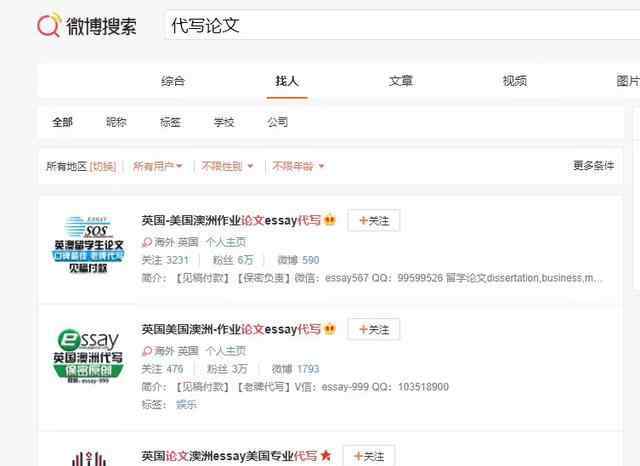Open the SOS 英澳留学生论文 avatar
Screen dimensions: 640x466
(89, 244)
